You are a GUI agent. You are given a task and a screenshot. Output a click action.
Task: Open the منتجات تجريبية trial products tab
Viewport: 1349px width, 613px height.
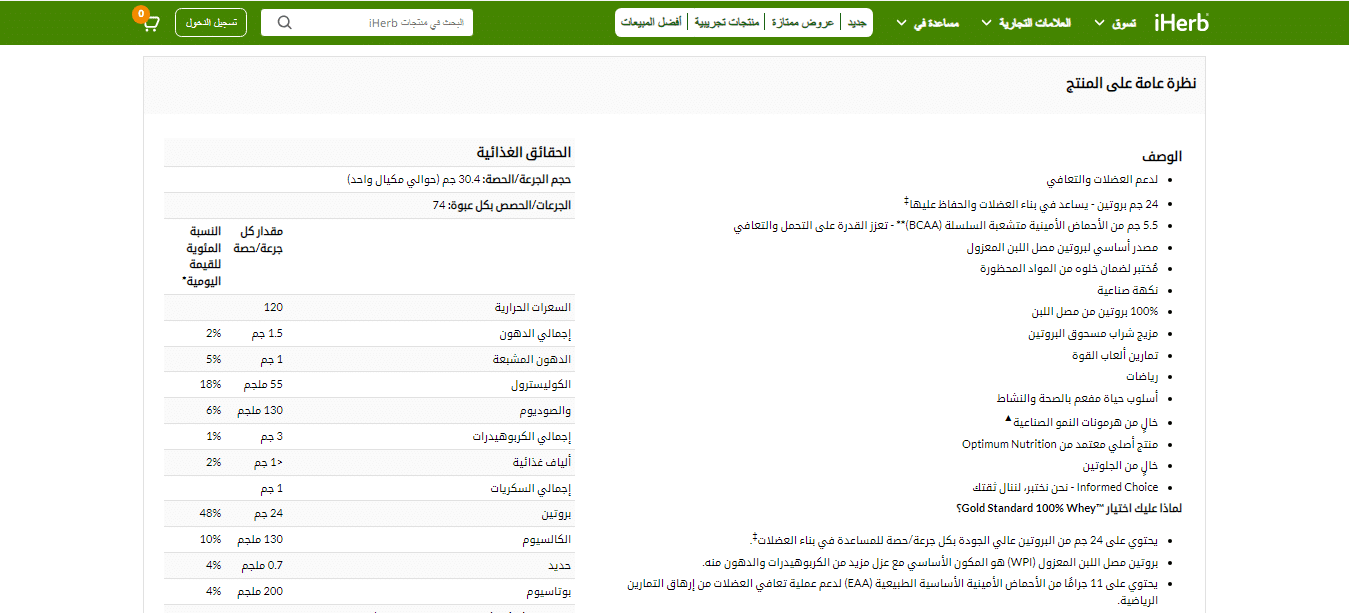tap(728, 22)
